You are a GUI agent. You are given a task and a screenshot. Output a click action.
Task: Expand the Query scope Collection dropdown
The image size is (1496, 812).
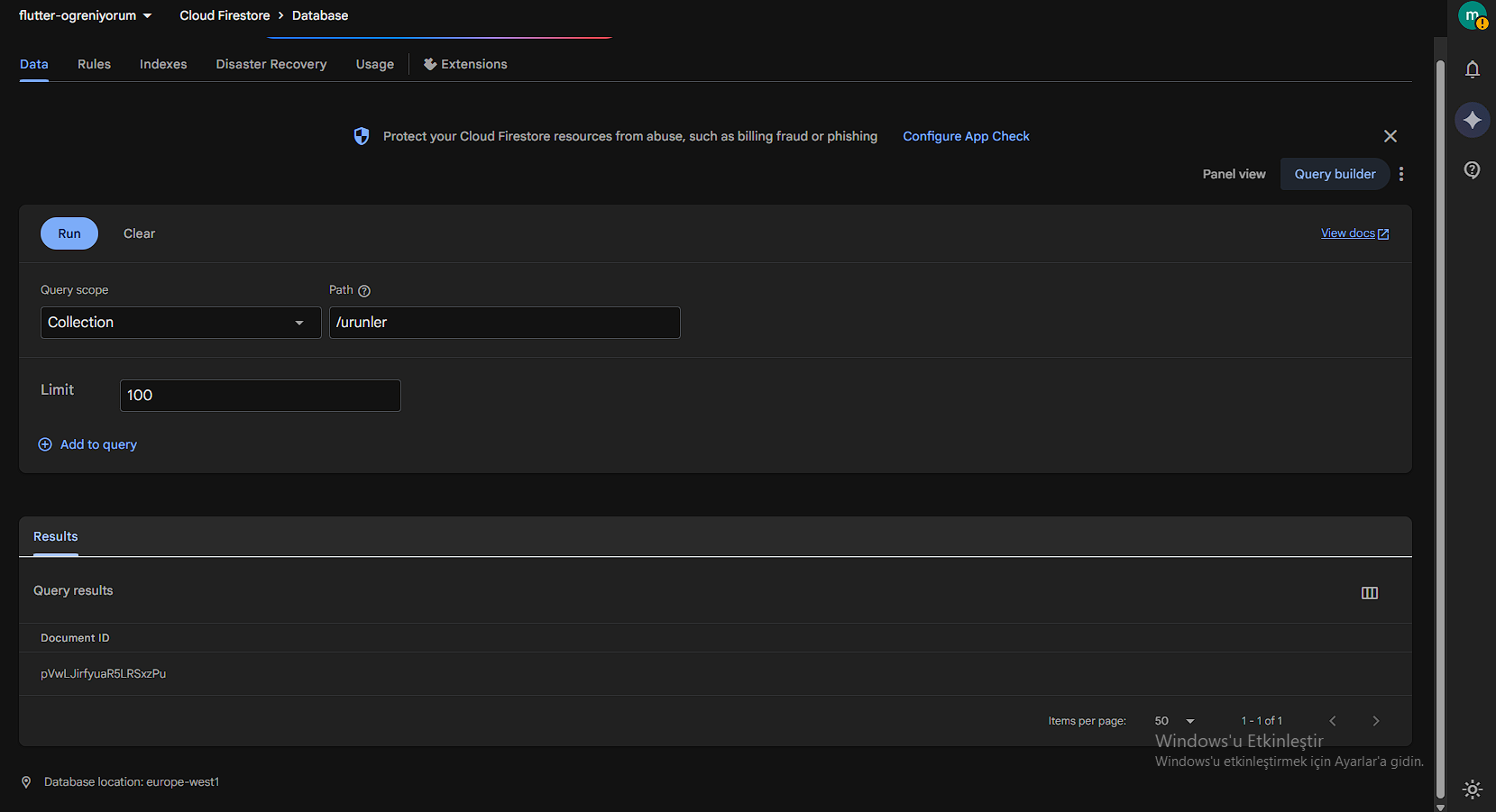click(x=181, y=323)
